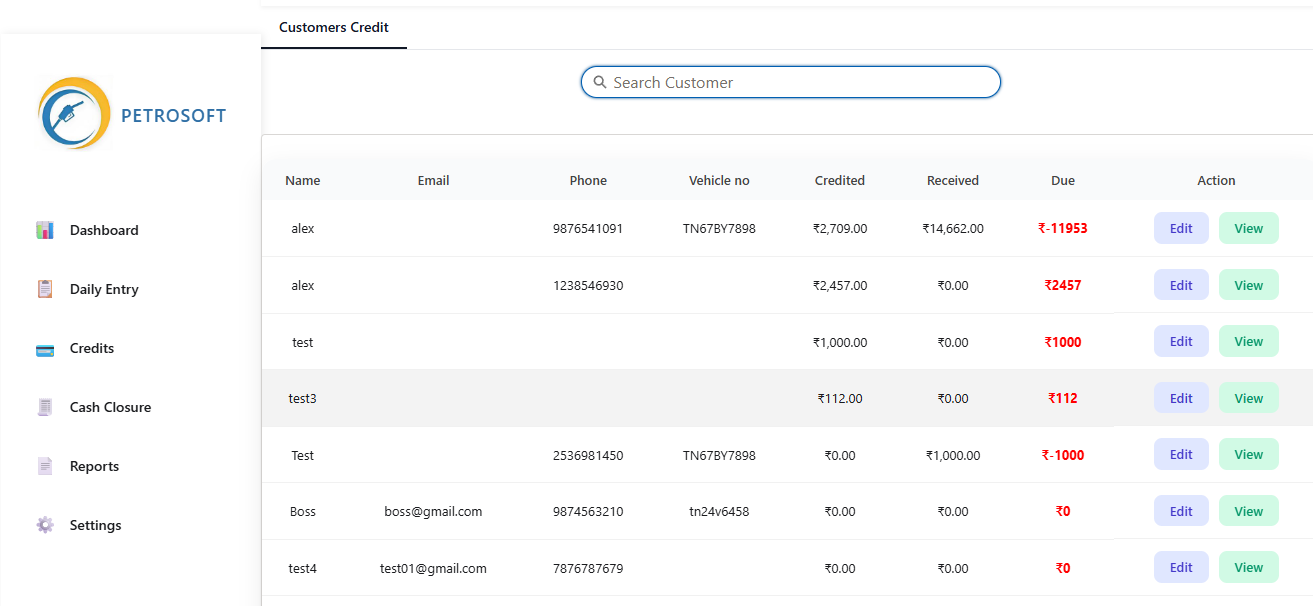Click the Action column header
1313x606 pixels.
(1216, 181)
